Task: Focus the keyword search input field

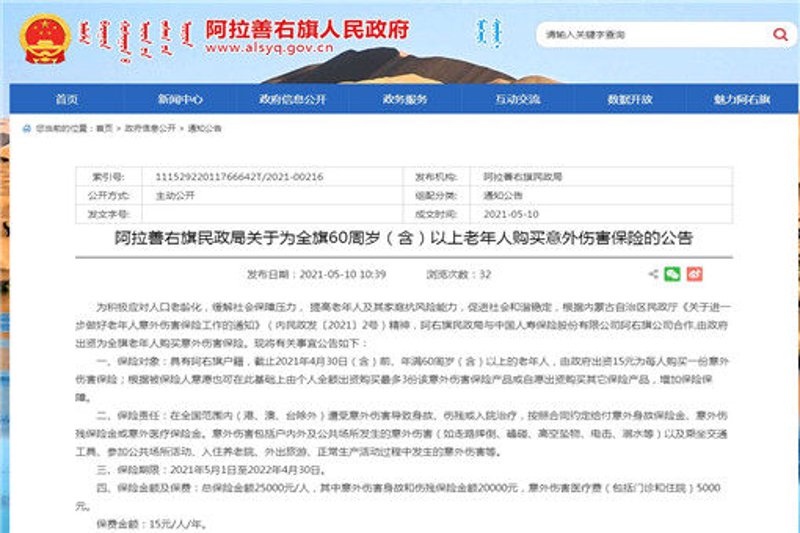Action: tap(653, 35)
